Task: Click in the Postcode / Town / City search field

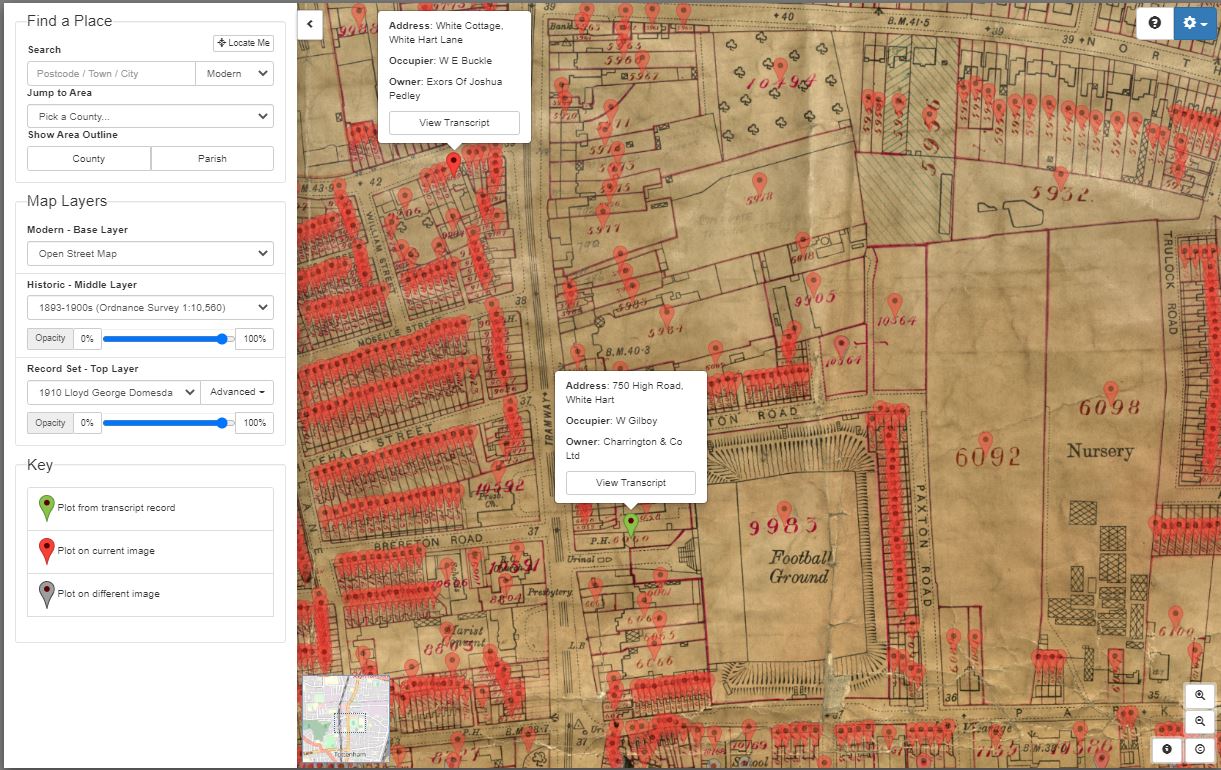Action: coord(111,74)
